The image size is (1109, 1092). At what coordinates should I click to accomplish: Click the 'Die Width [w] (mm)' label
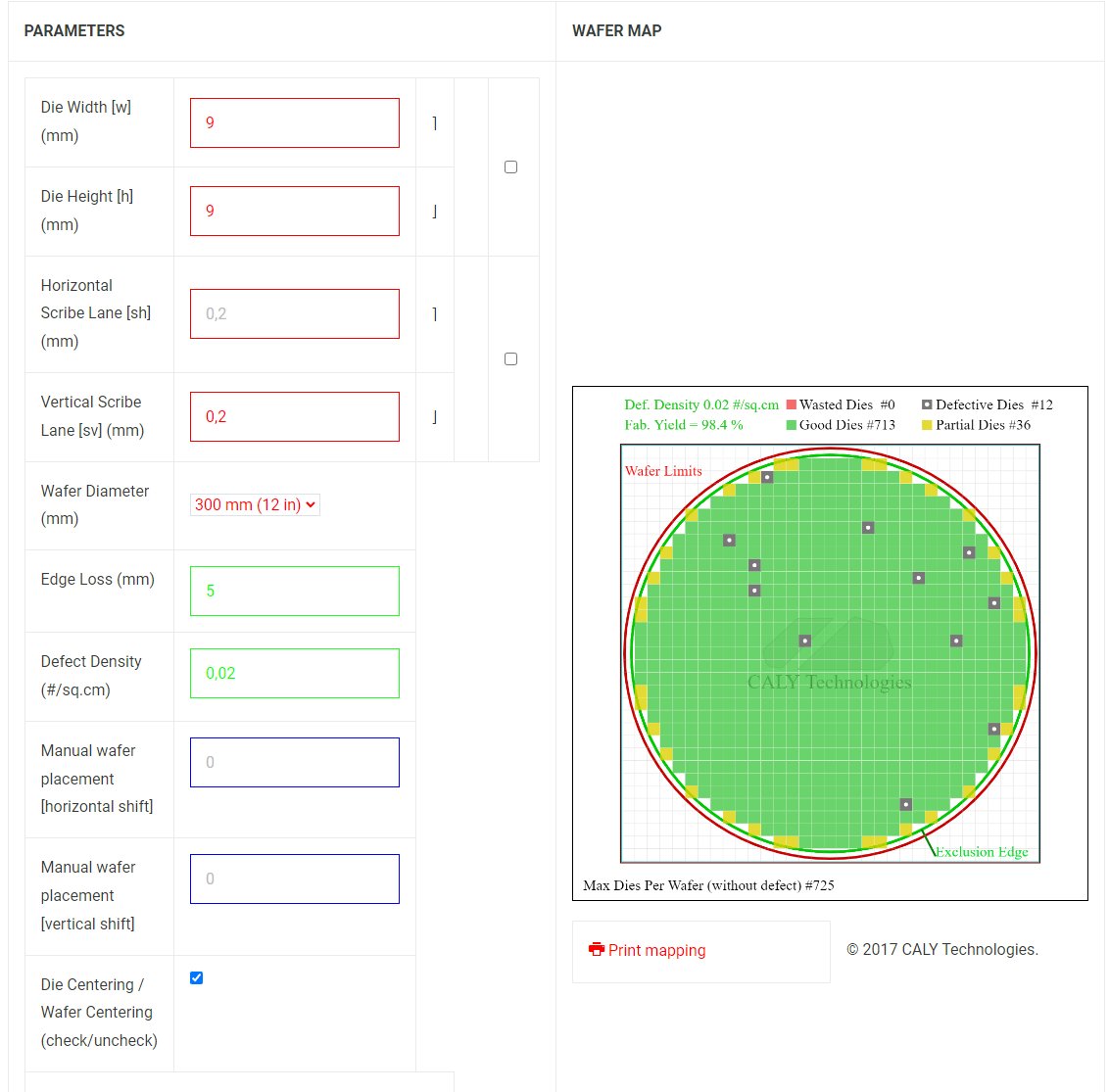(85, 121)
